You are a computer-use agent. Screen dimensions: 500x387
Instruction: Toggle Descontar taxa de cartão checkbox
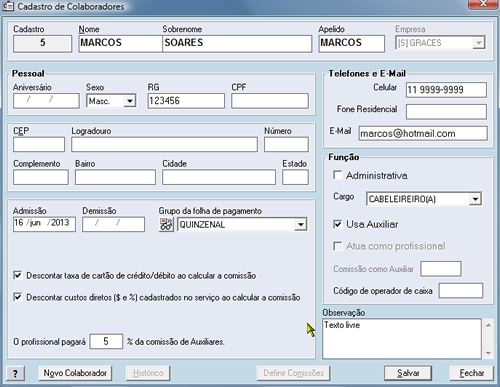click(17, 275)
